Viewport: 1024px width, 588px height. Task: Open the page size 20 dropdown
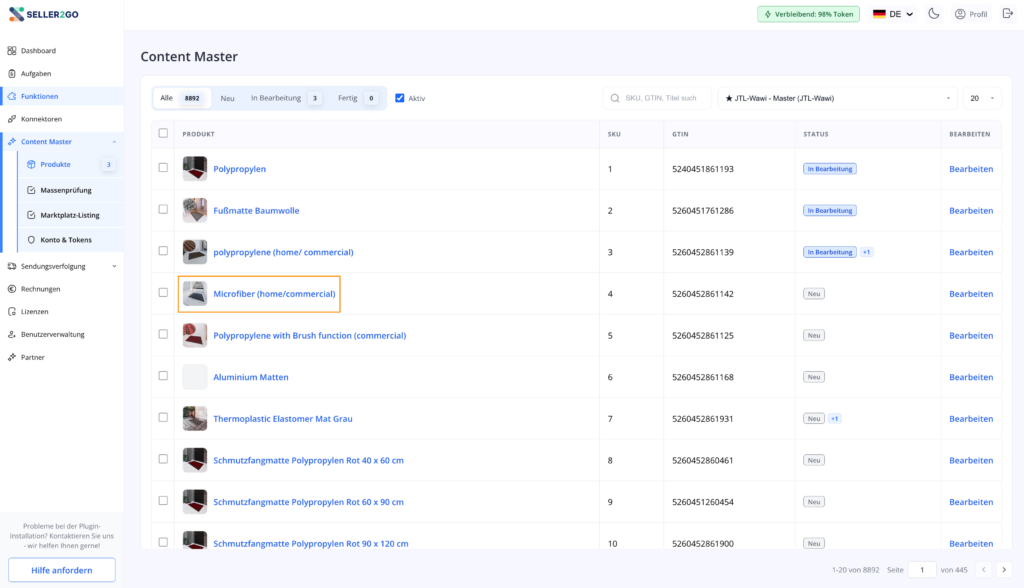tap(982, 98)
